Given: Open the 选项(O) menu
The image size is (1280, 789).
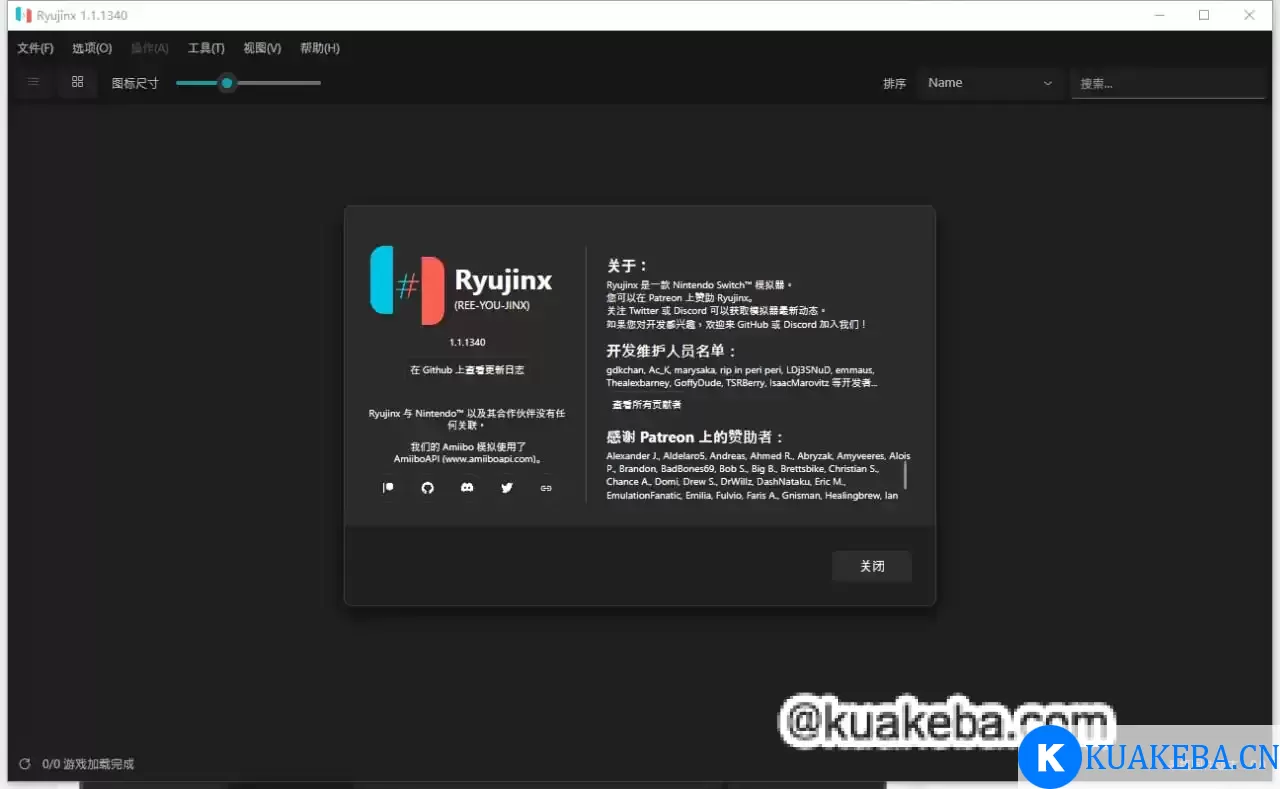Looking at the screenshot, I should [92, 48].
